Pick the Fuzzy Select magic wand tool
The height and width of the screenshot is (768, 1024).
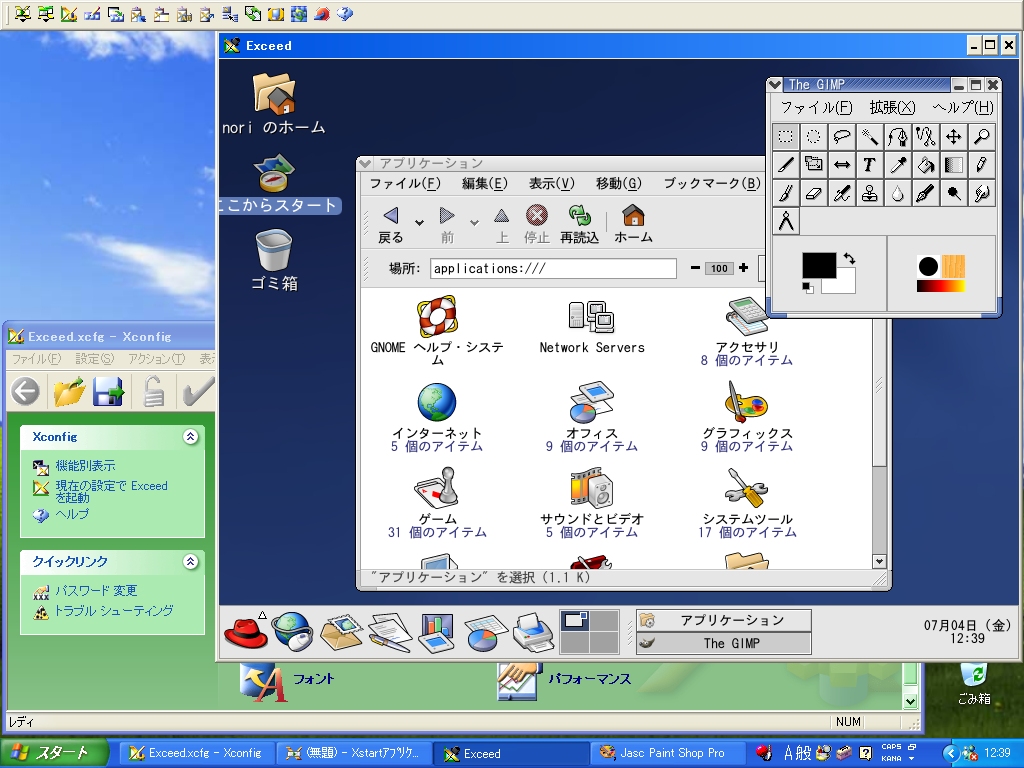[x=870, y=136]
